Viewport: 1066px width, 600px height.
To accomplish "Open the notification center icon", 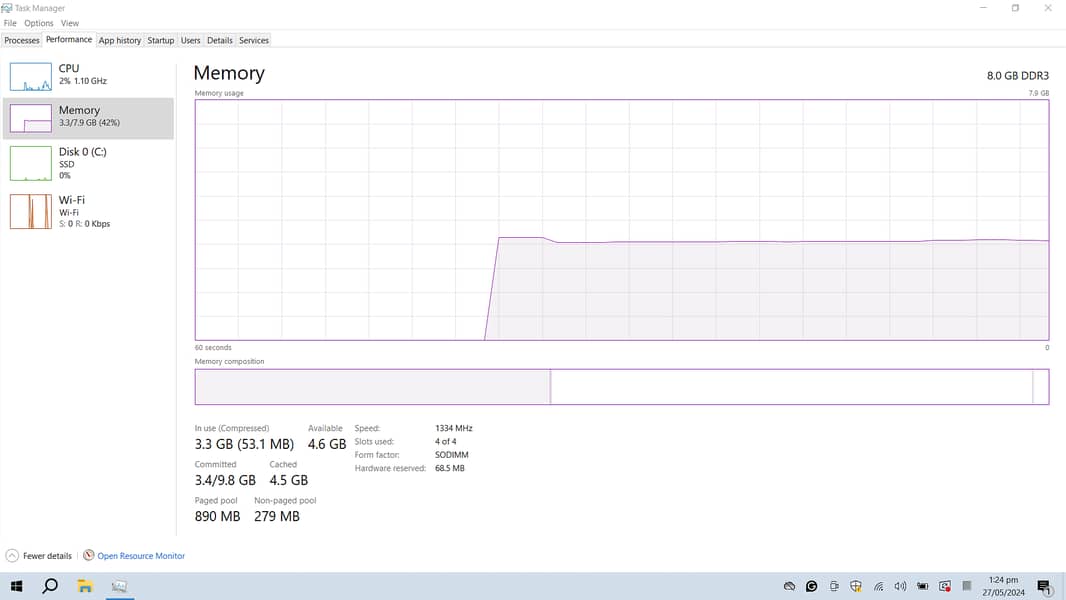I will [x=1044, y=587].
